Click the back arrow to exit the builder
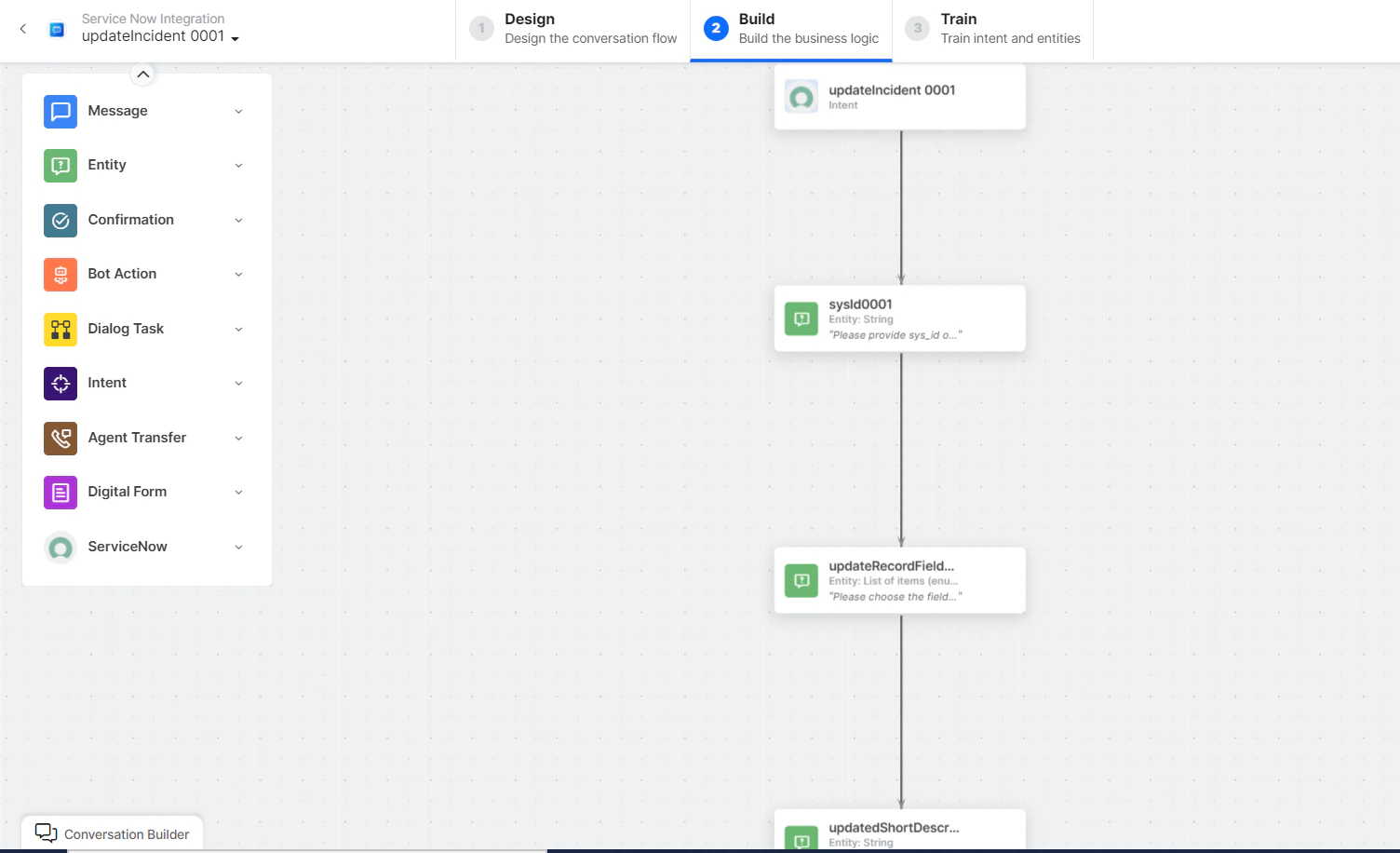1400x853 pixels. tap(22, 29)
